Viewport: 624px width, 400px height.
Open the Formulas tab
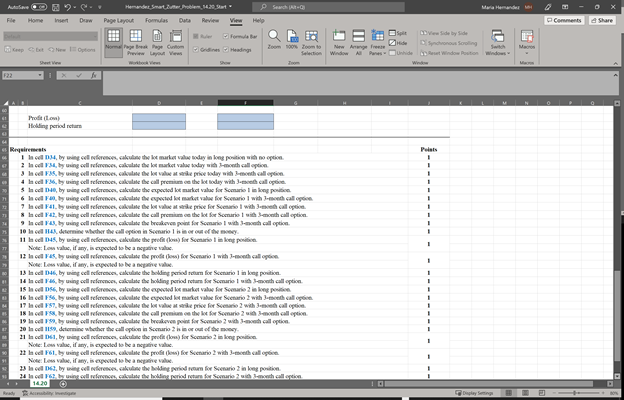156,20
